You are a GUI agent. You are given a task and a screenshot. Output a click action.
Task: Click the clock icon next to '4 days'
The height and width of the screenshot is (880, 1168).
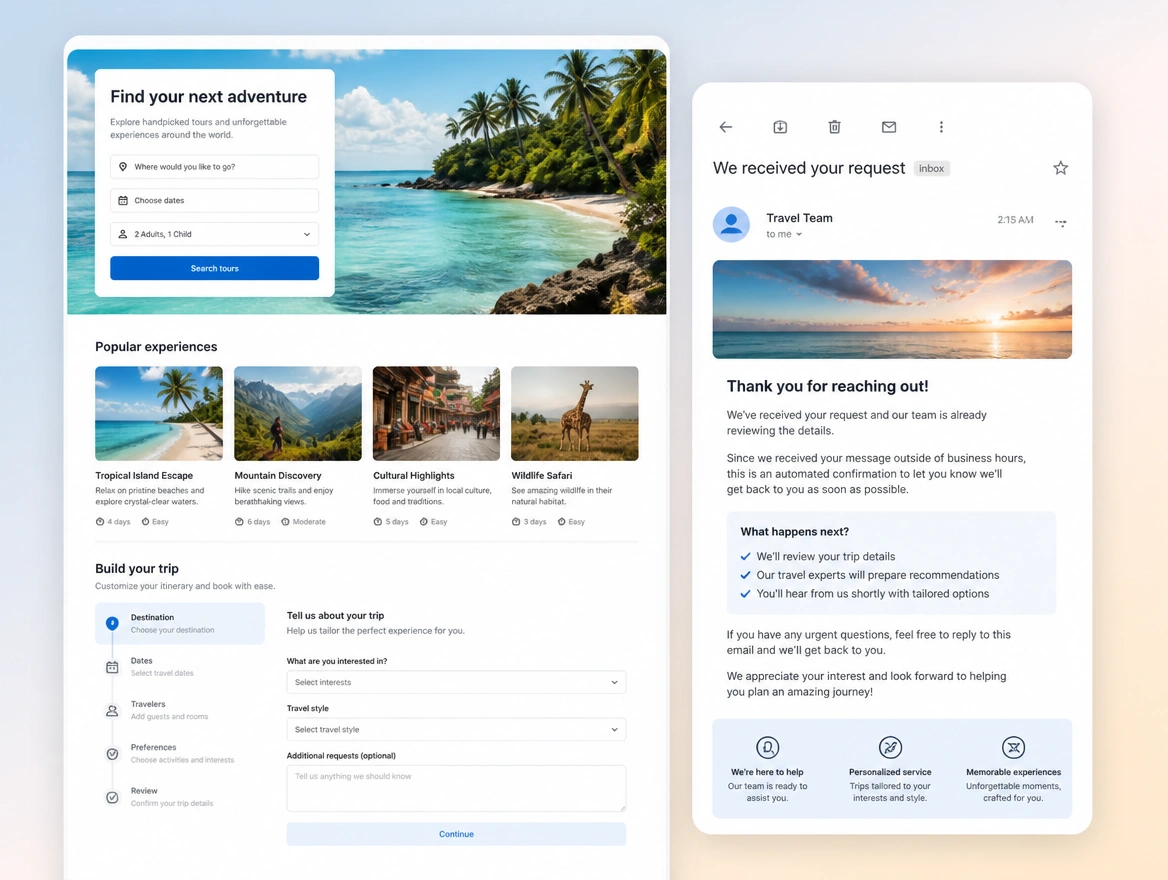(100, 522)
